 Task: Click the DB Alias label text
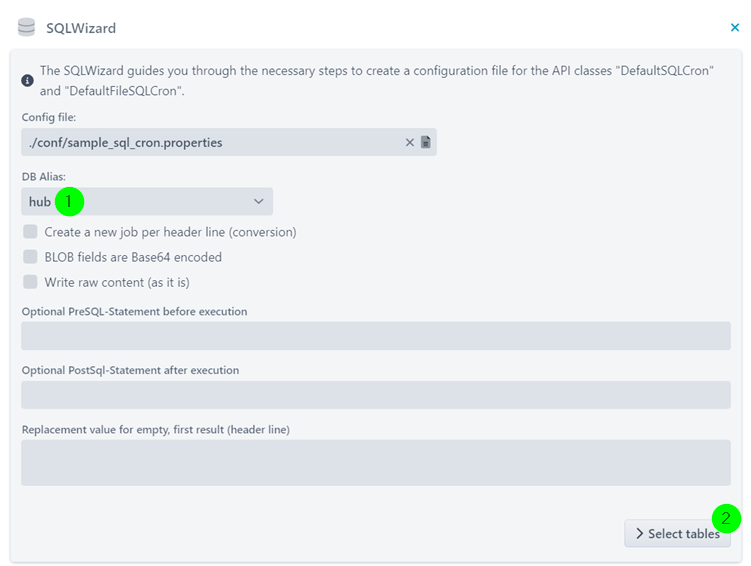pos(44,177)
